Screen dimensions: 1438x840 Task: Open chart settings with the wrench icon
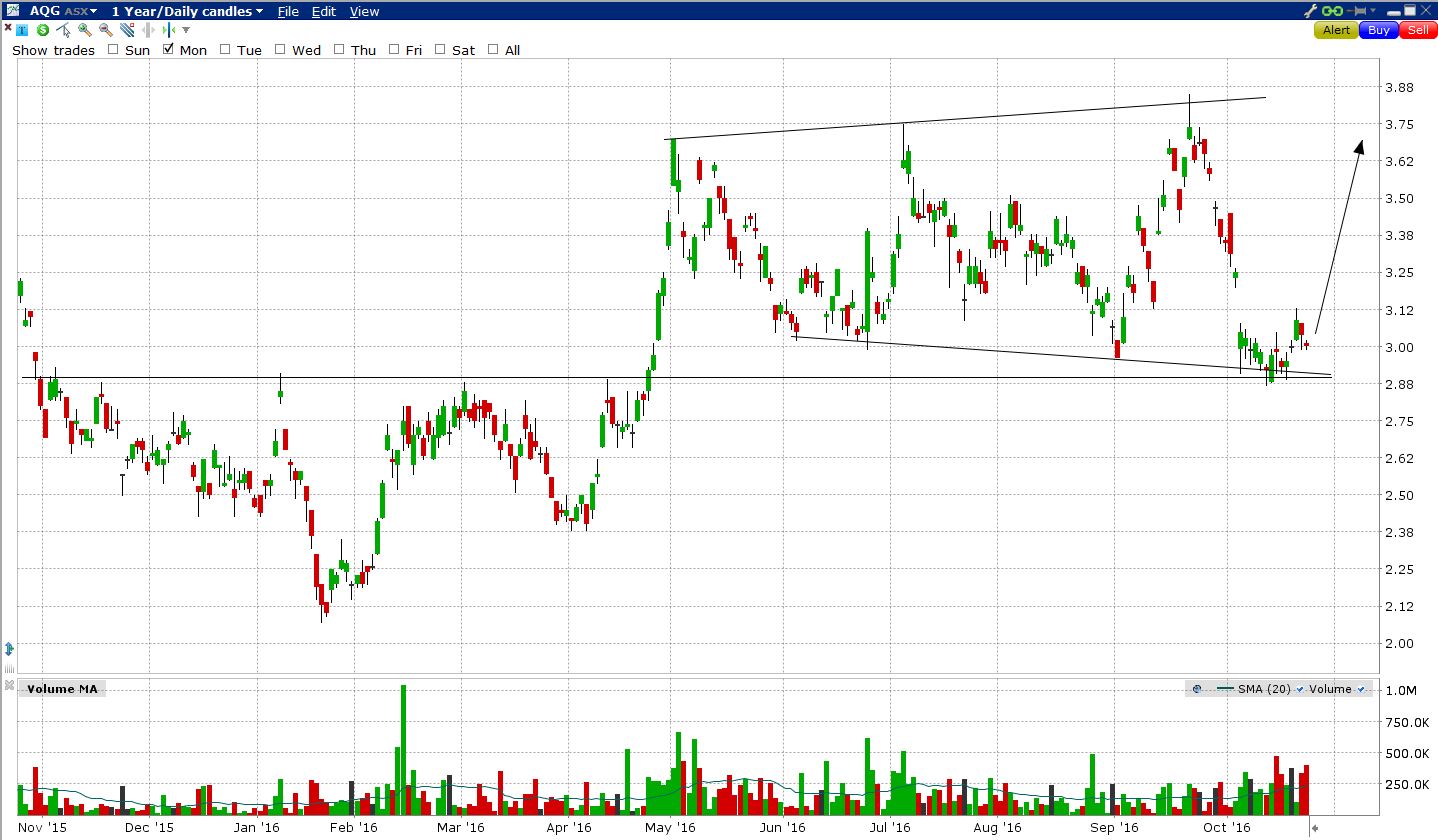(x=1311, y=10)
